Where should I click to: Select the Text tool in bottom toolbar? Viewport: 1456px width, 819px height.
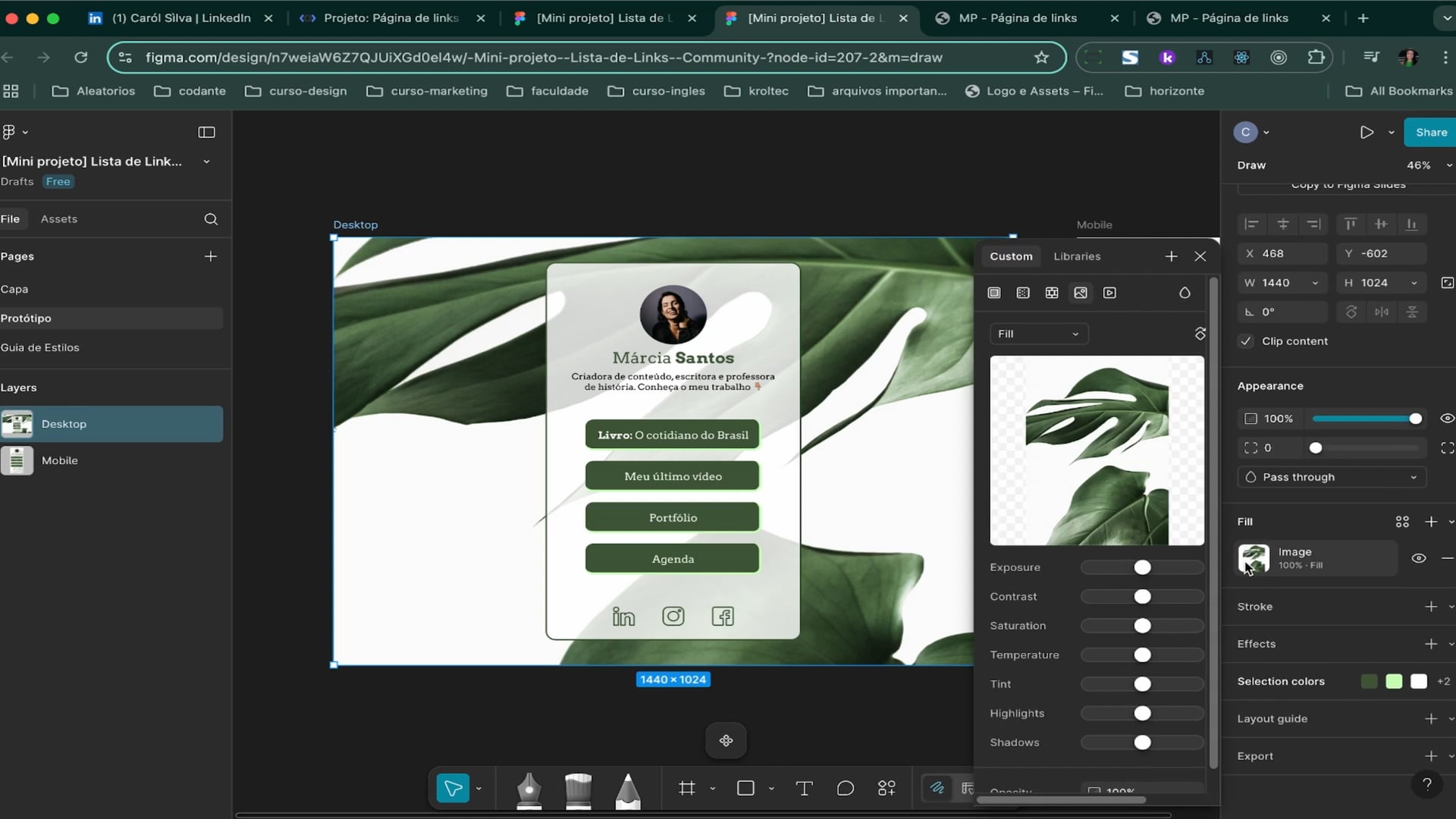804,789
